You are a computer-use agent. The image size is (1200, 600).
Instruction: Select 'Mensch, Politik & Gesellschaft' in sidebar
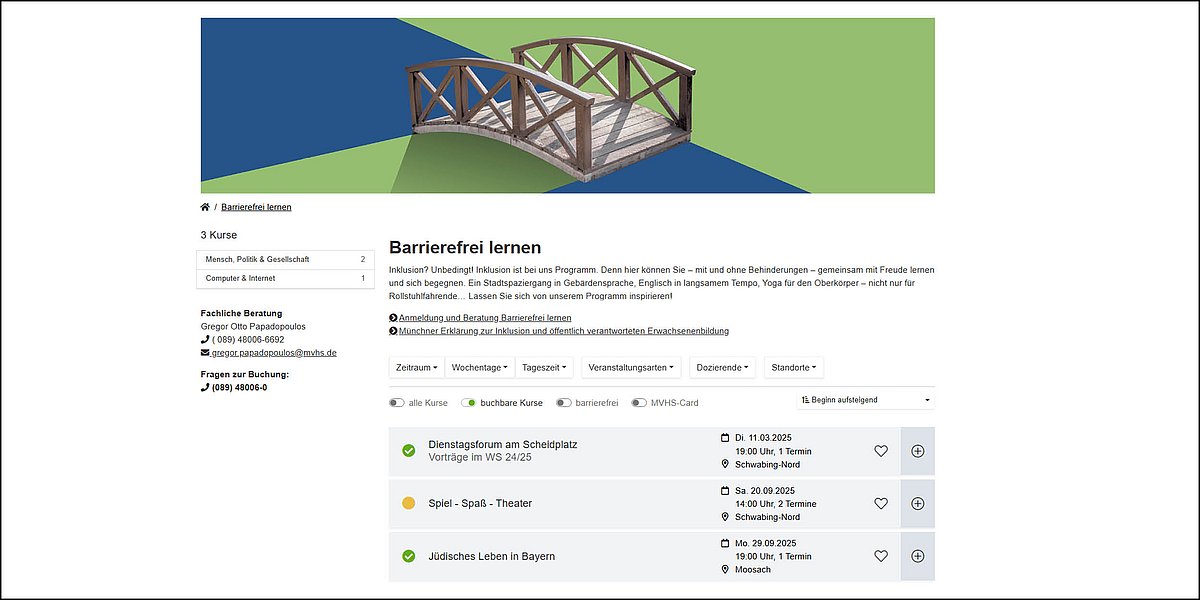pos(258,258)
